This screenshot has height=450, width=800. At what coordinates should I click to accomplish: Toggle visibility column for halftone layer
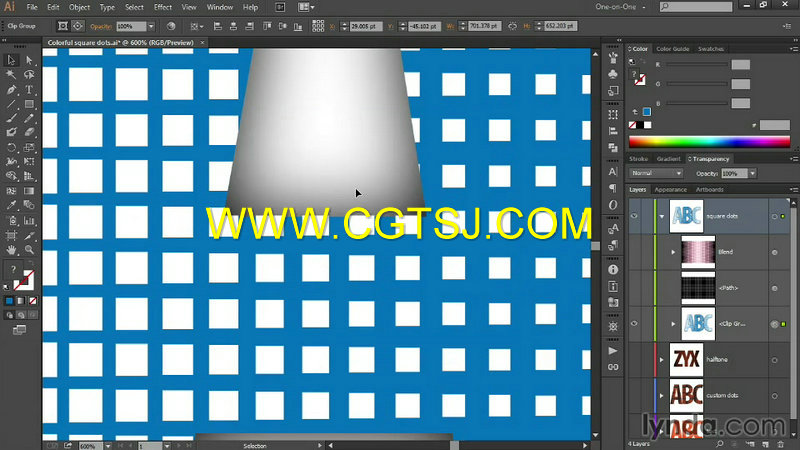click(634, 360)
